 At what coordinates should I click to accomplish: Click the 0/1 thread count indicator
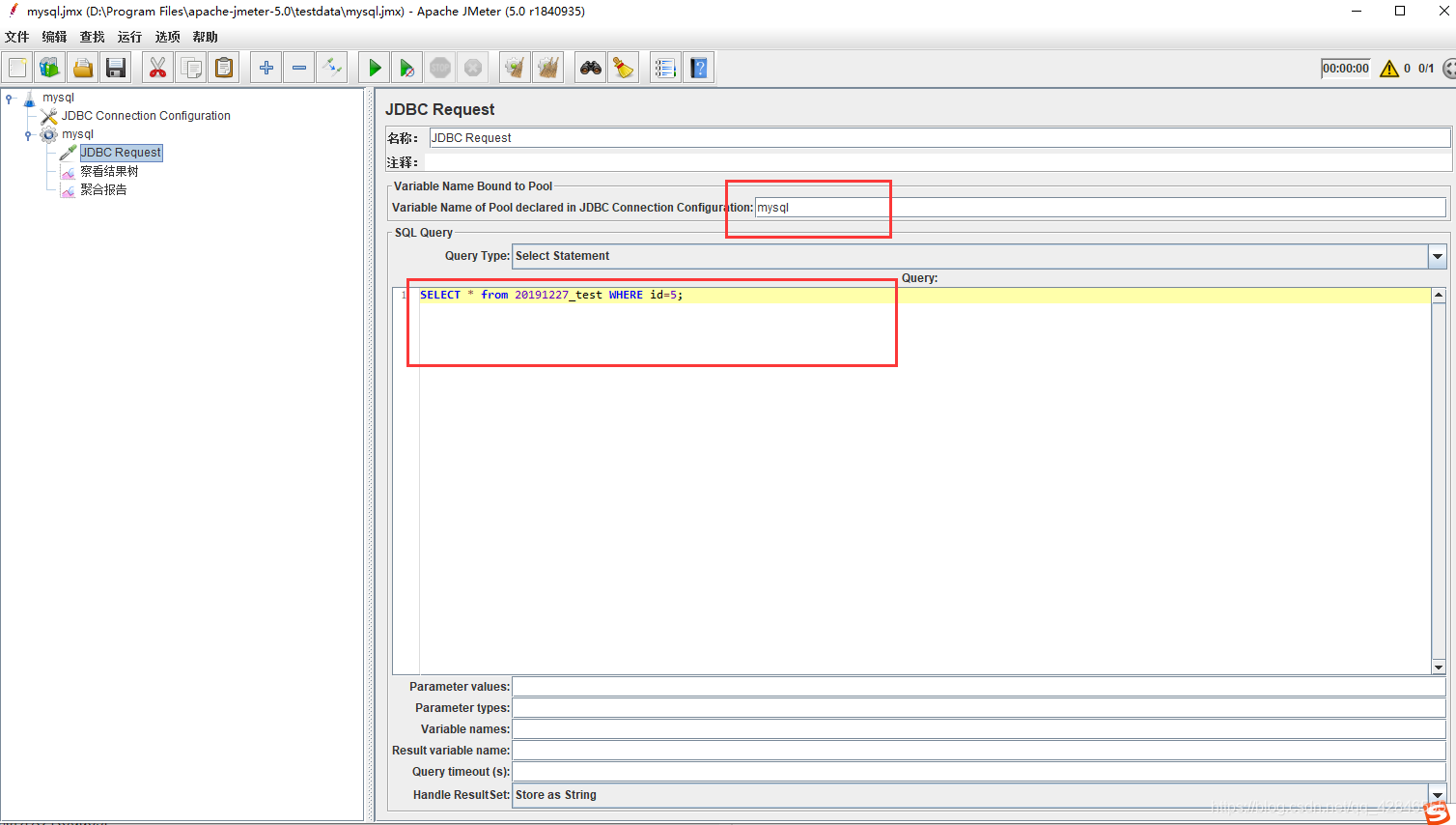1426,69
